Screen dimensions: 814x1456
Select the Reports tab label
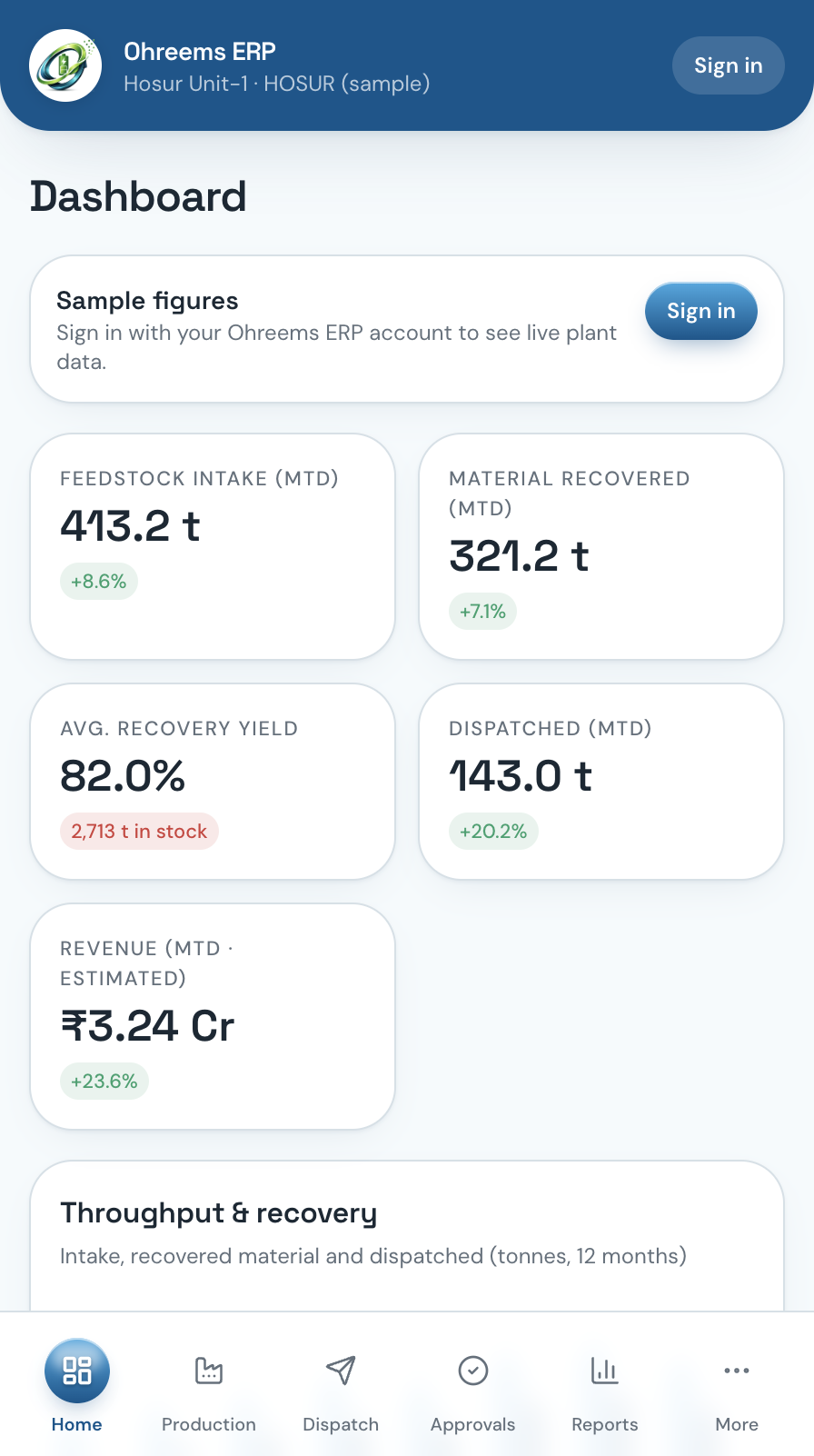click(x=605, y=1424)
